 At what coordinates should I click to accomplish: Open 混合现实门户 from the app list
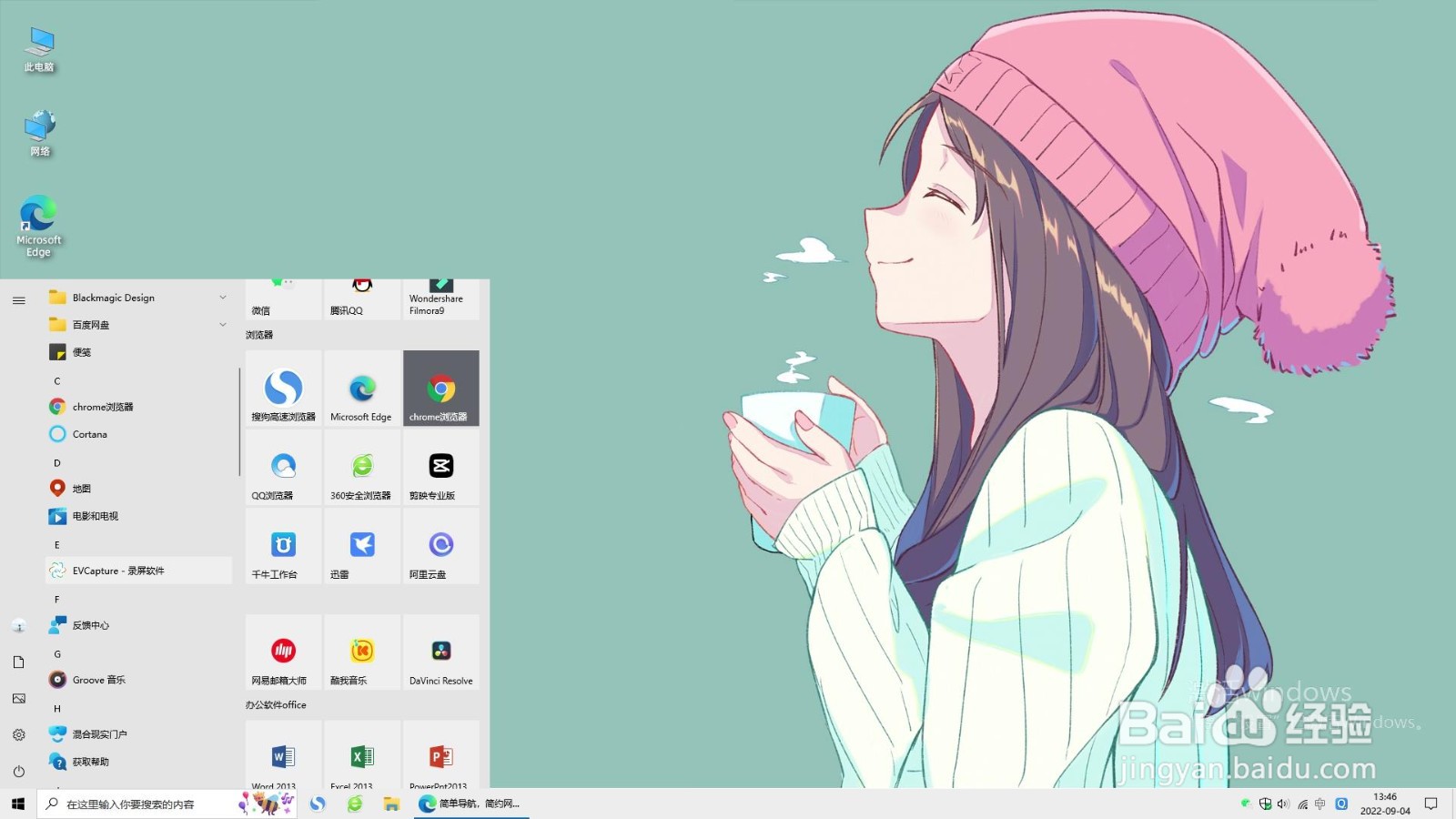[138, 734]
